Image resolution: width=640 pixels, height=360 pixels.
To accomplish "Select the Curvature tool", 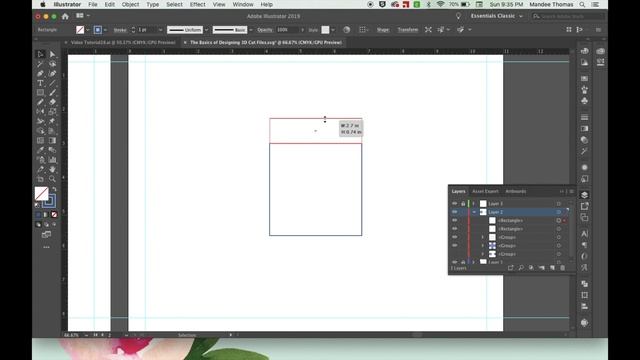I will pos(52,74).
